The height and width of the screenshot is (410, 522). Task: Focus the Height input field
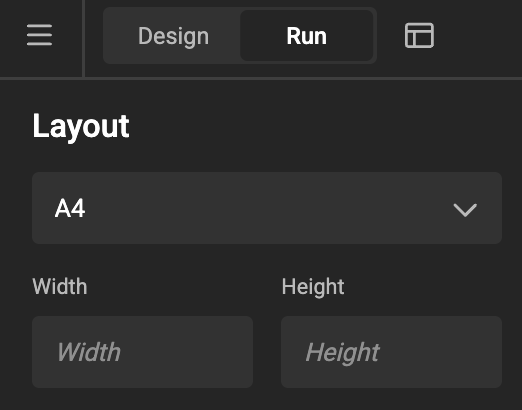pos(391,352)
